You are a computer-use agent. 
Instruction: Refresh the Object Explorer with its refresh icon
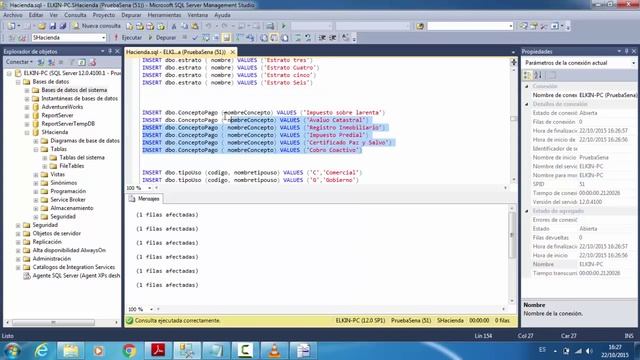[82, 62]
